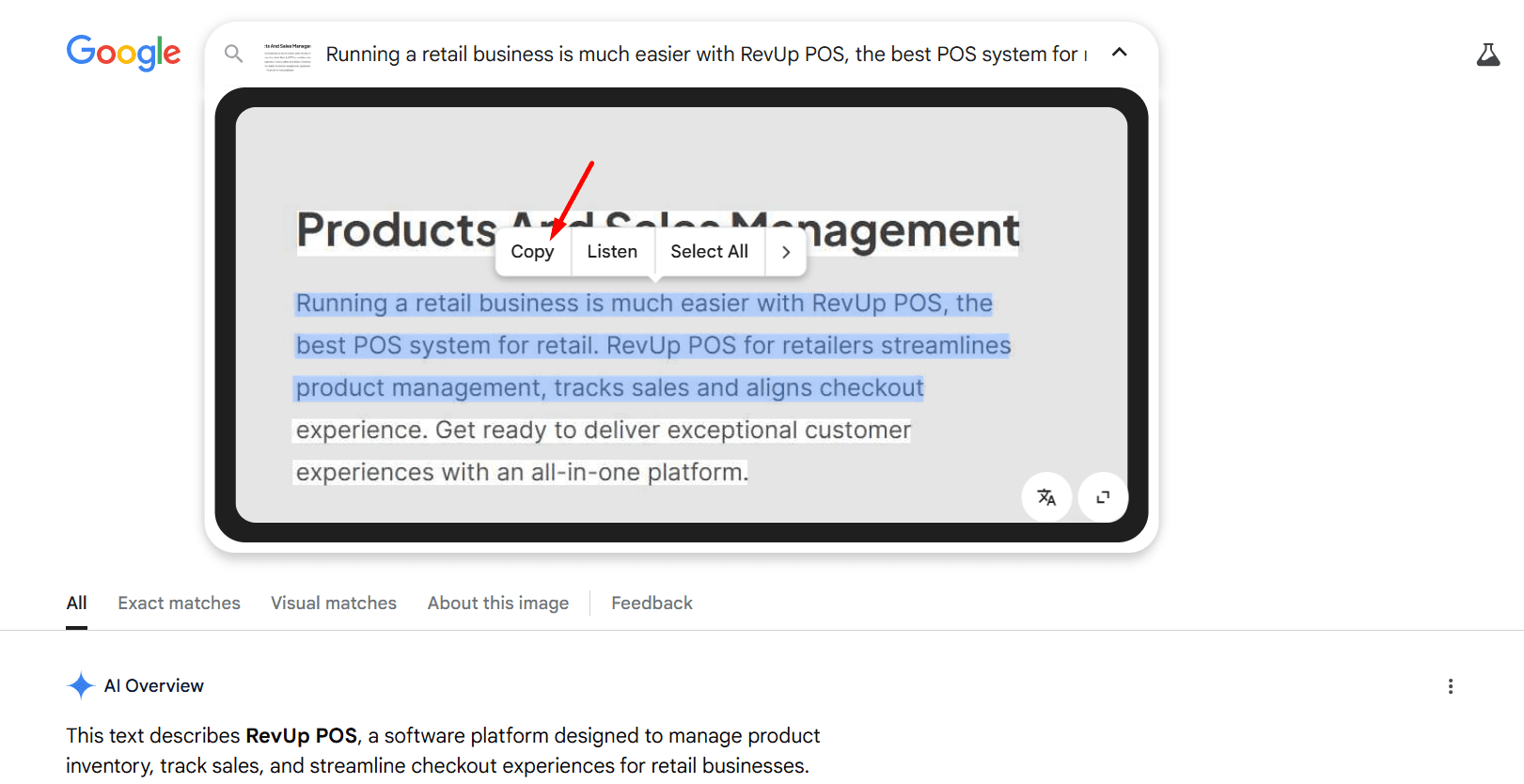Open the Google logo homepage
Image resolution: width=1524 pixels, height=784 pixels.
(123, 54)
